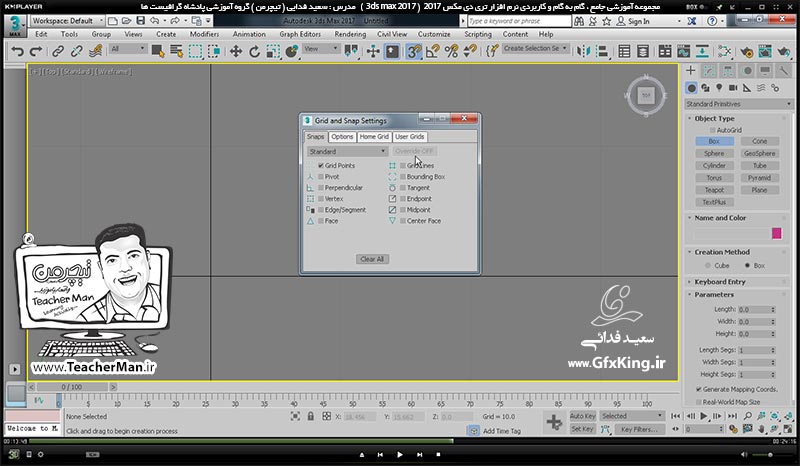Toggle Generate Mapping Coords checkbox
The height and width of the screenshot is (466, 800).
click(x=699, y=389)
